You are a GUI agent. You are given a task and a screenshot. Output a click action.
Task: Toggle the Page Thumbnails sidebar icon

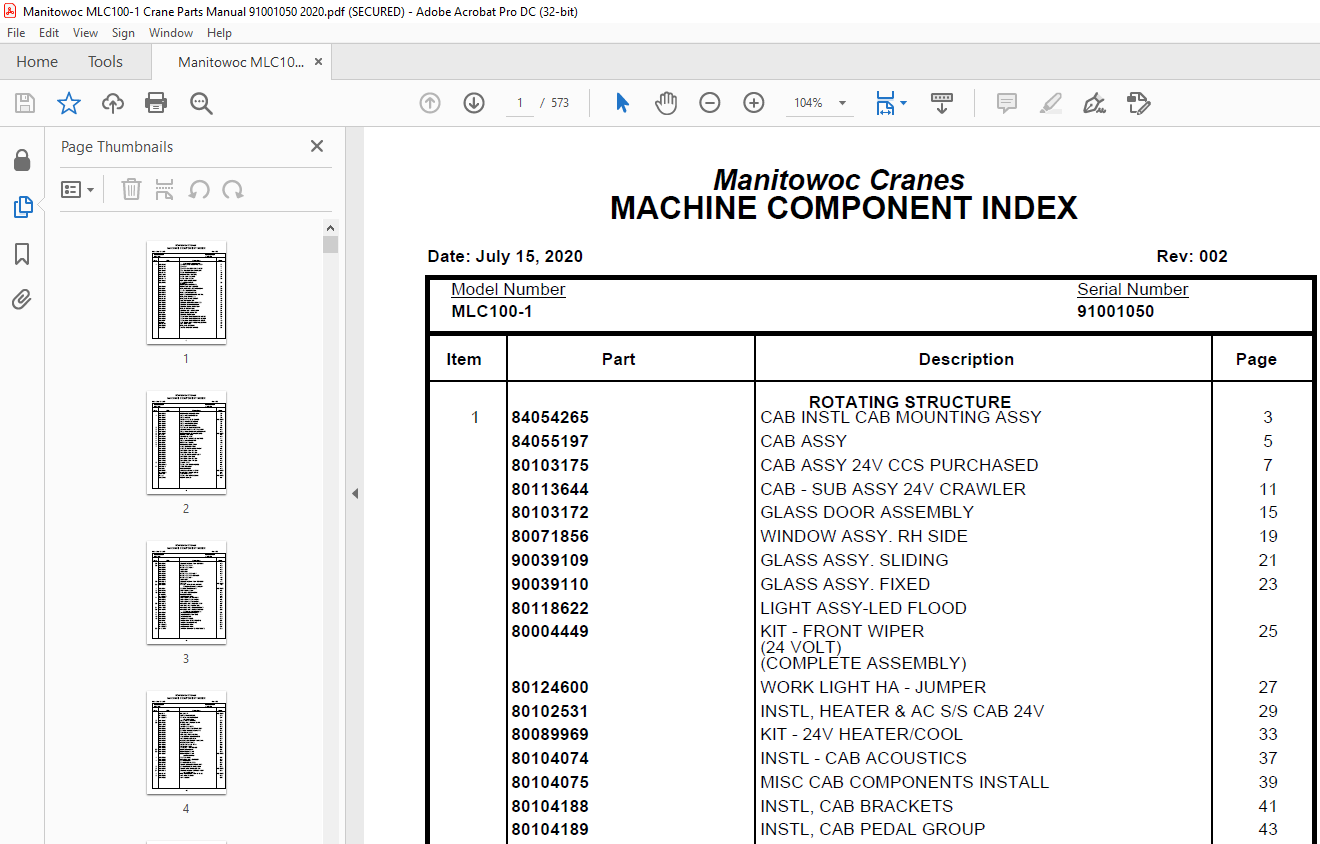coord(22,207)
